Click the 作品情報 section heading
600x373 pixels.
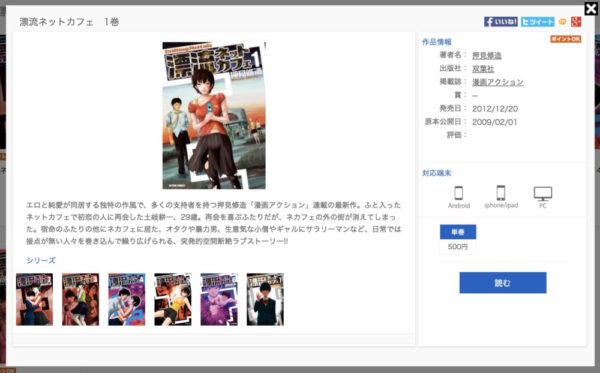point(437,42)
